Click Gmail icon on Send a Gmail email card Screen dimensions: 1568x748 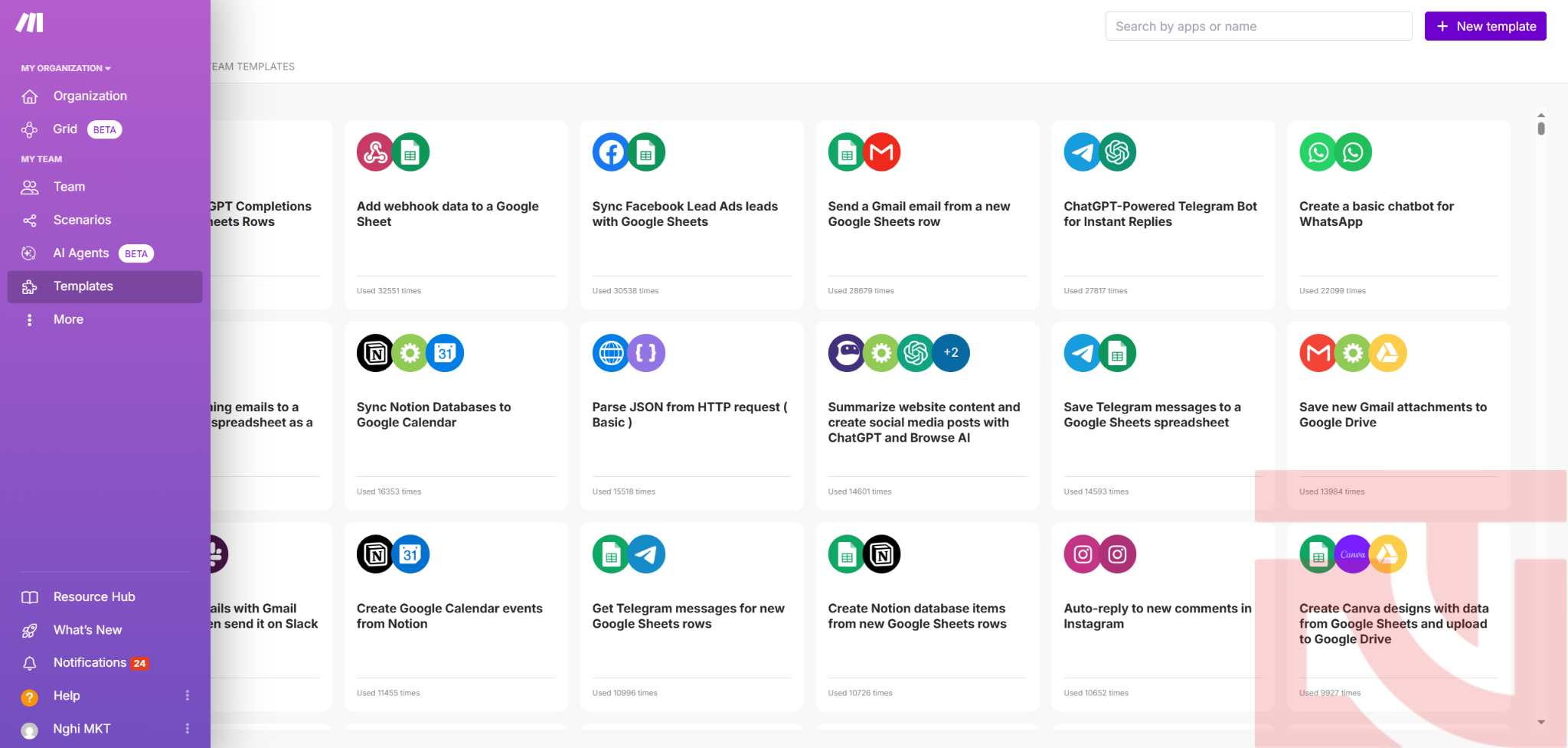[881, 152]
